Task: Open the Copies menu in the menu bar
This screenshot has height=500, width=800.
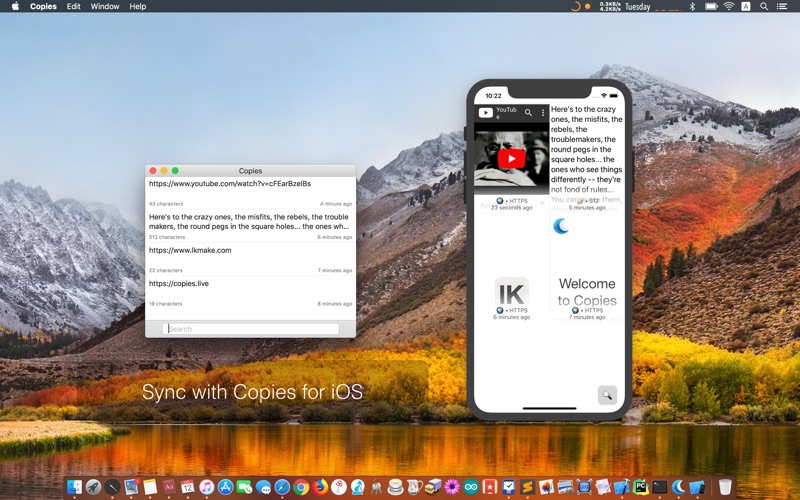Action: tap(43, 6)
